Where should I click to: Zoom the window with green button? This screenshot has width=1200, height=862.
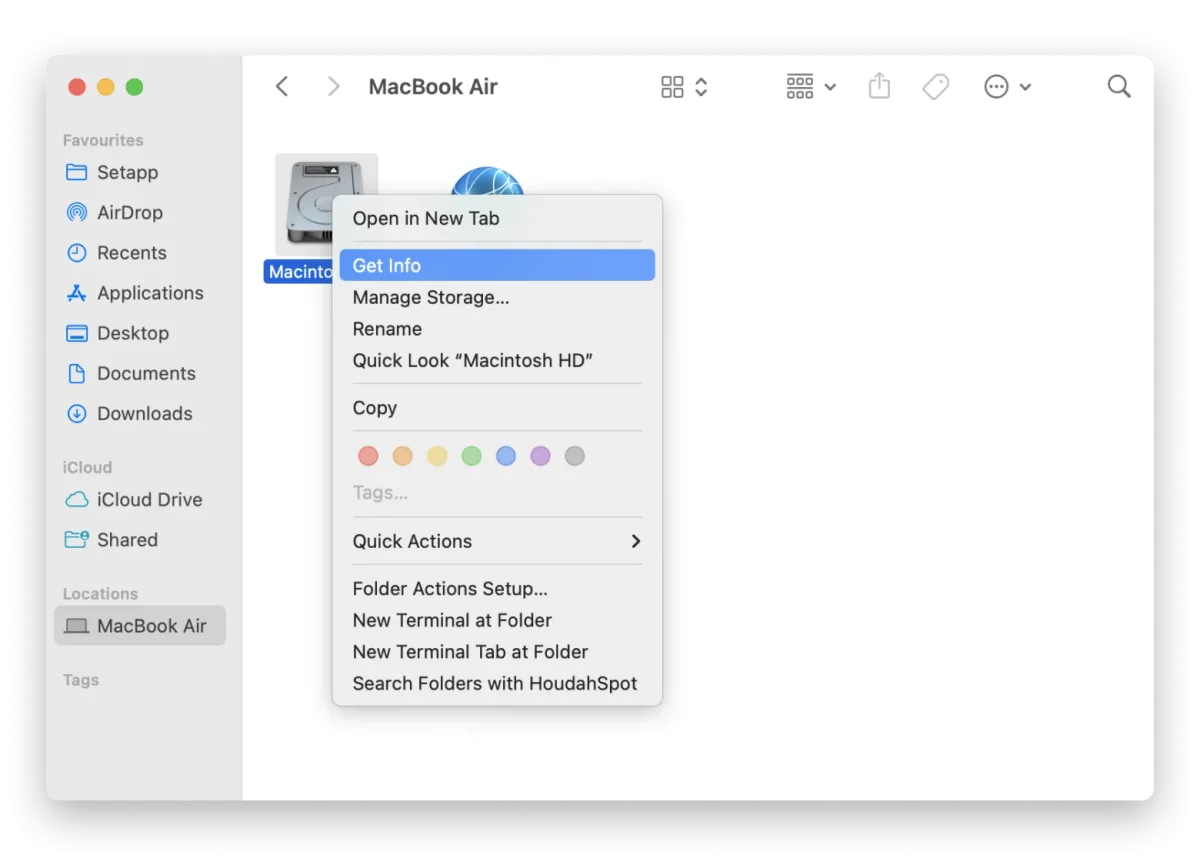pos(134,87)
